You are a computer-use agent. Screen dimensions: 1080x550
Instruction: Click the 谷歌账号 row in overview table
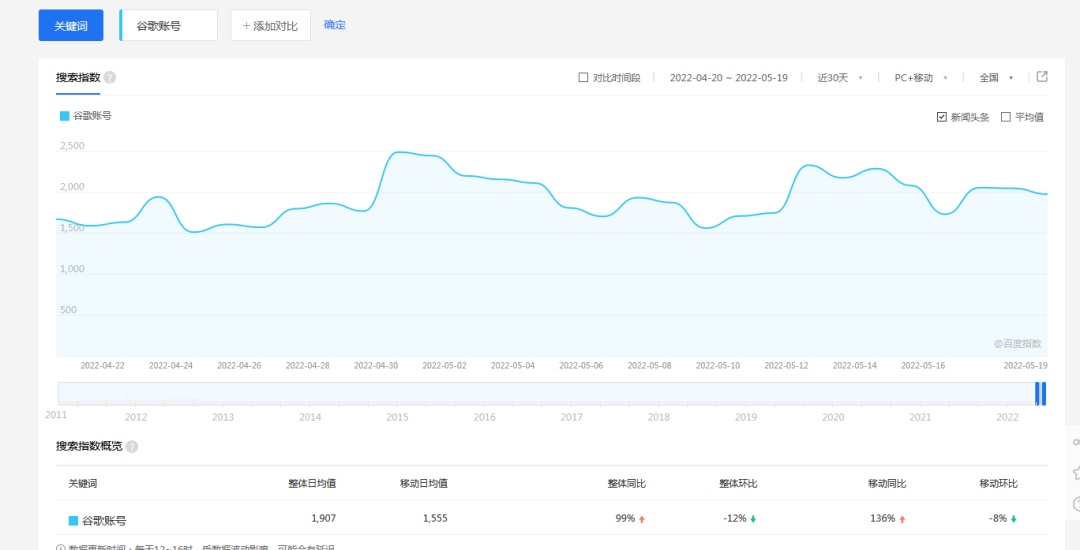(552, 518)
